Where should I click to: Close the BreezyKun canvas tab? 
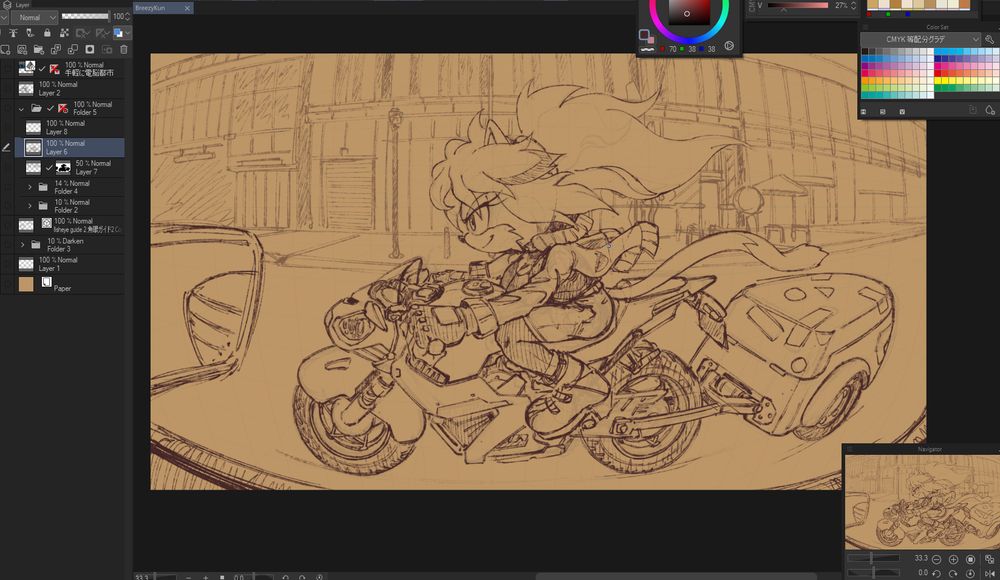(187, 8)
